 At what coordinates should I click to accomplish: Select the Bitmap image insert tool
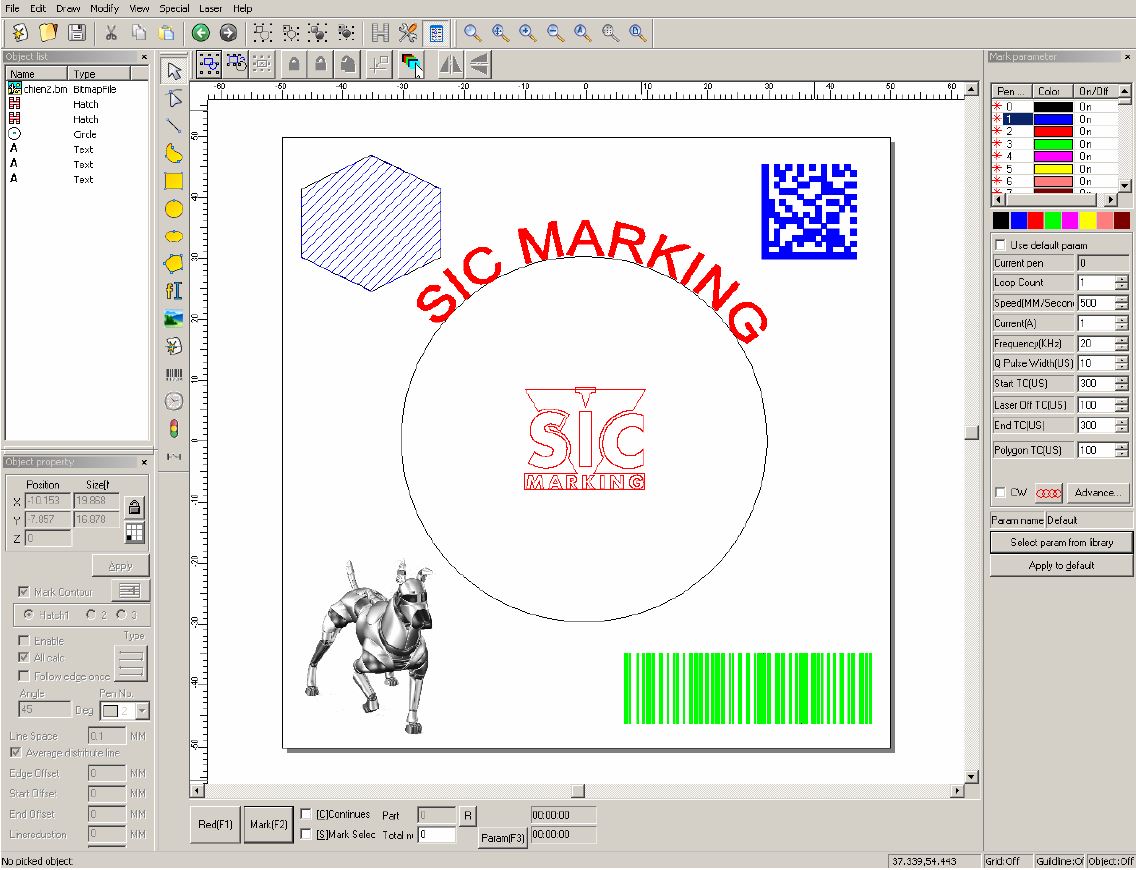click(174, 318)
